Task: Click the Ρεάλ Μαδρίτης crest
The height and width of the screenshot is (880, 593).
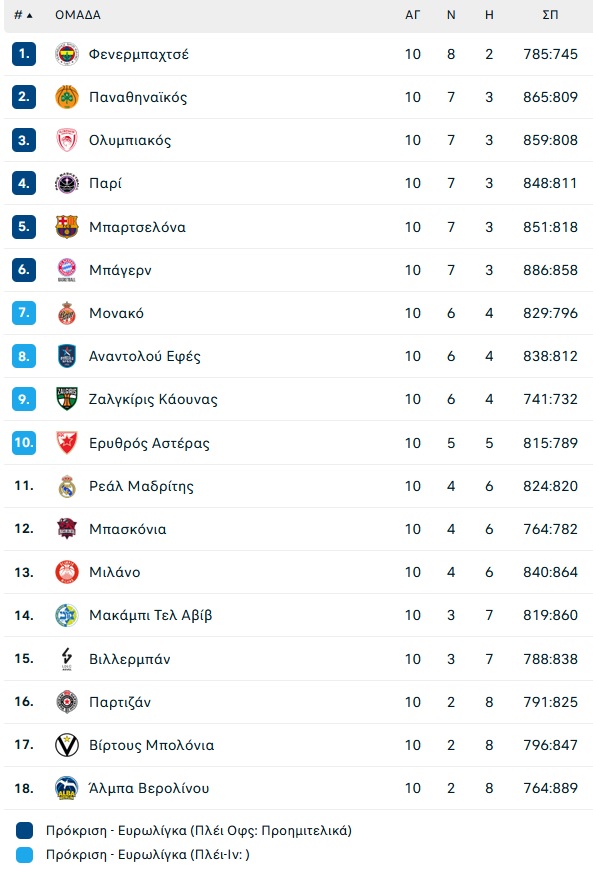Action: coord(67,486)
